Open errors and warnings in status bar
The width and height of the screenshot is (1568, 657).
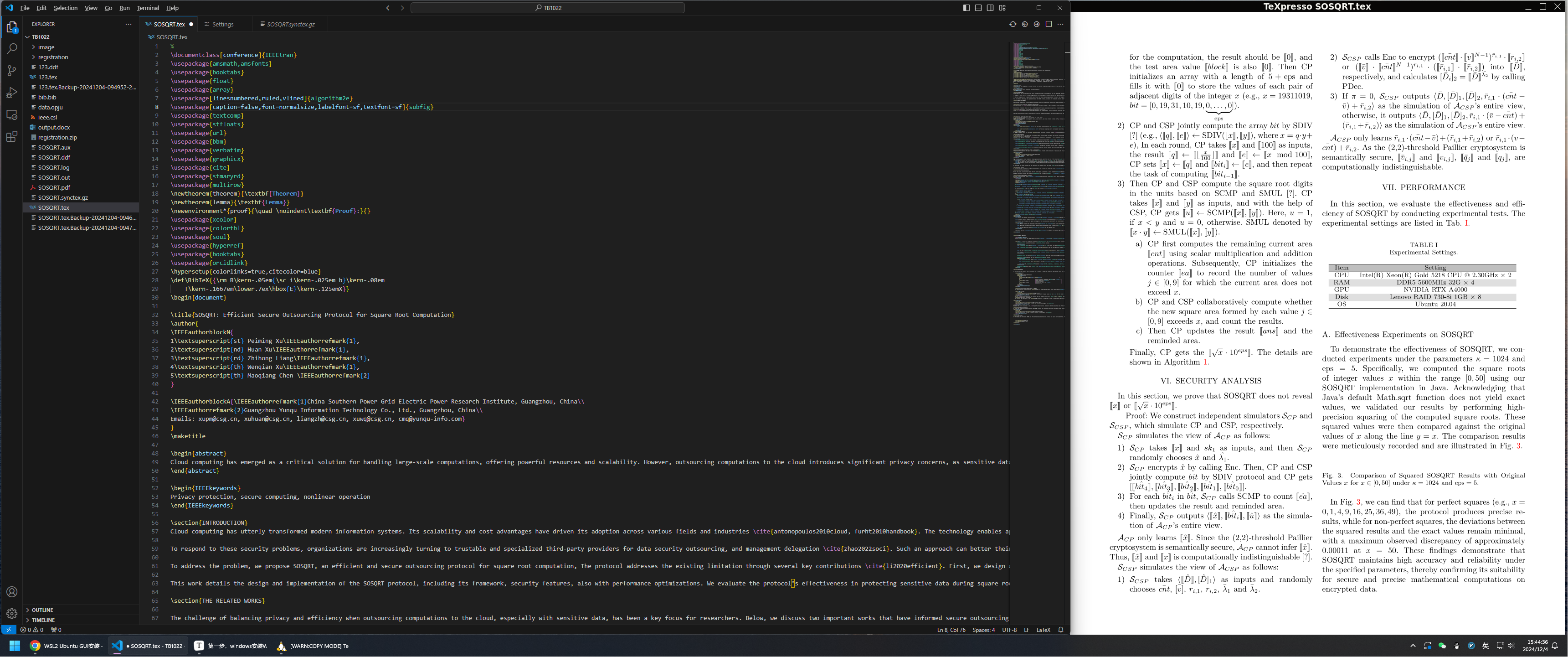point(31,630)
